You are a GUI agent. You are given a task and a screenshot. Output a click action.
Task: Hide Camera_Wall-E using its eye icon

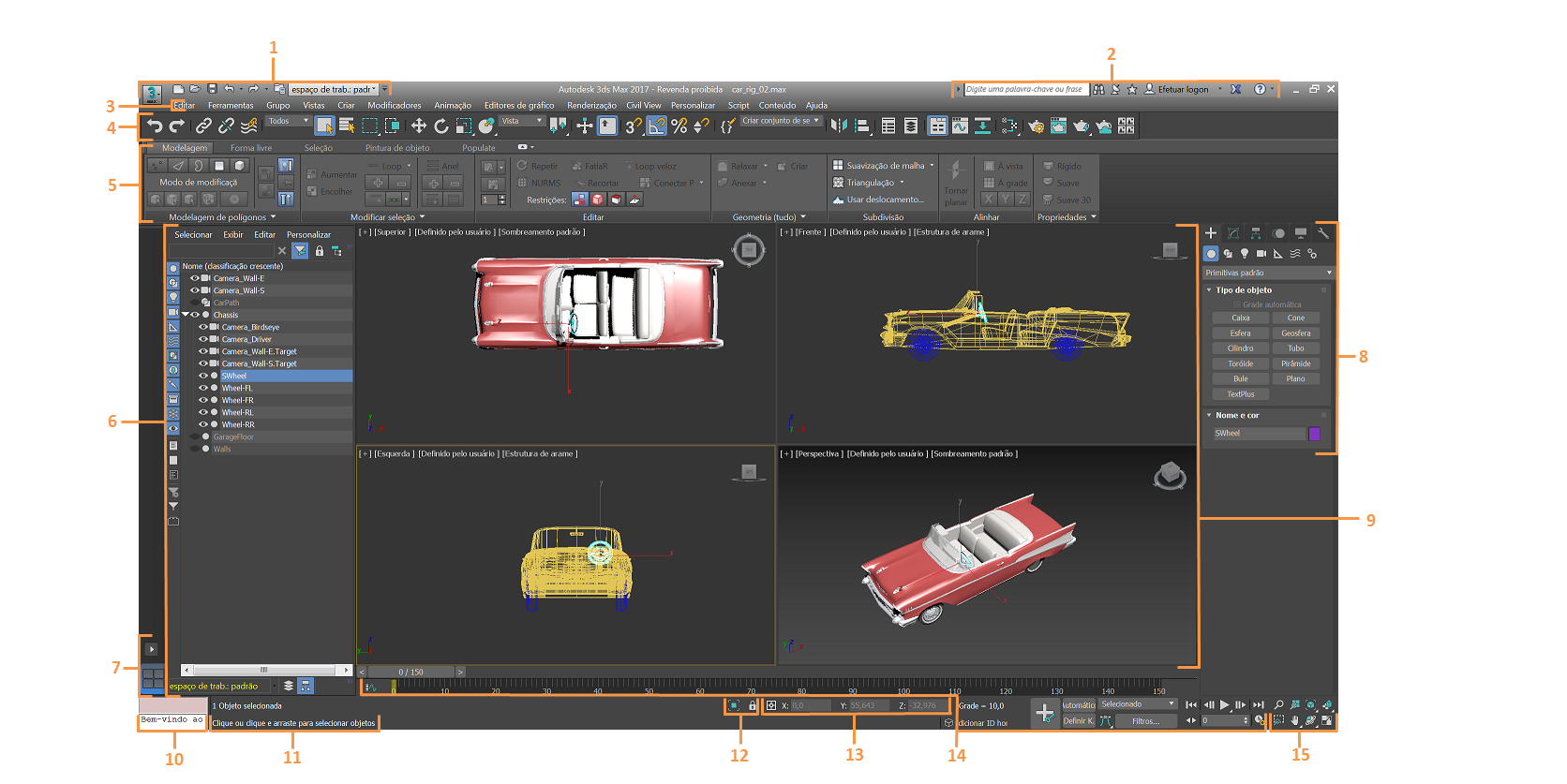[x=195, y=278]
